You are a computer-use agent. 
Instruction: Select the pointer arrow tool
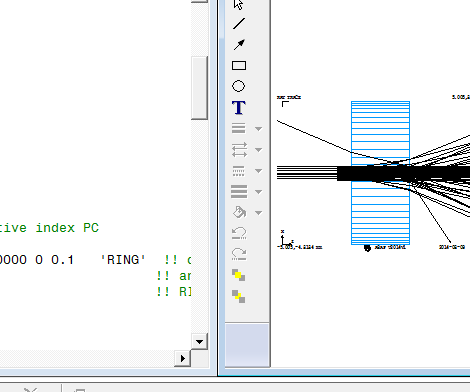tap(239, 5)
